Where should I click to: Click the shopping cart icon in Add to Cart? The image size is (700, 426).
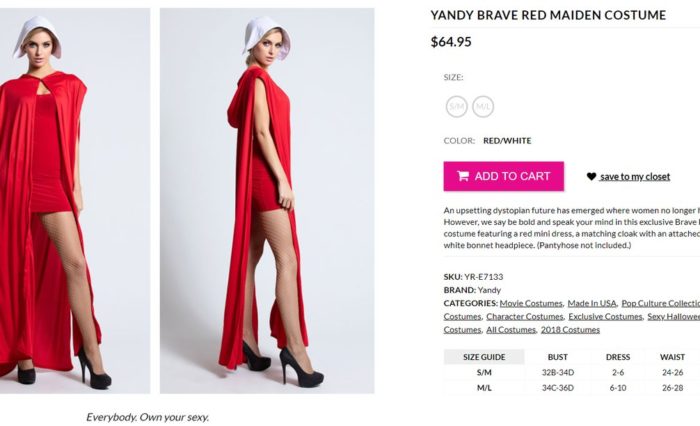click(463, 176)
